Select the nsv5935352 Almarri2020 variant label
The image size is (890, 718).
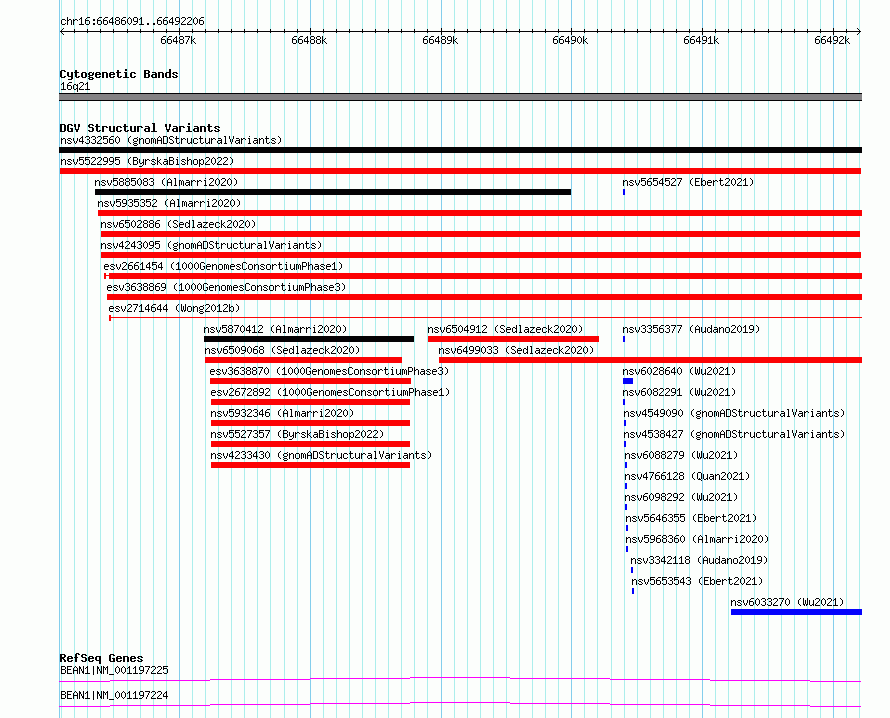coord(169,203)
